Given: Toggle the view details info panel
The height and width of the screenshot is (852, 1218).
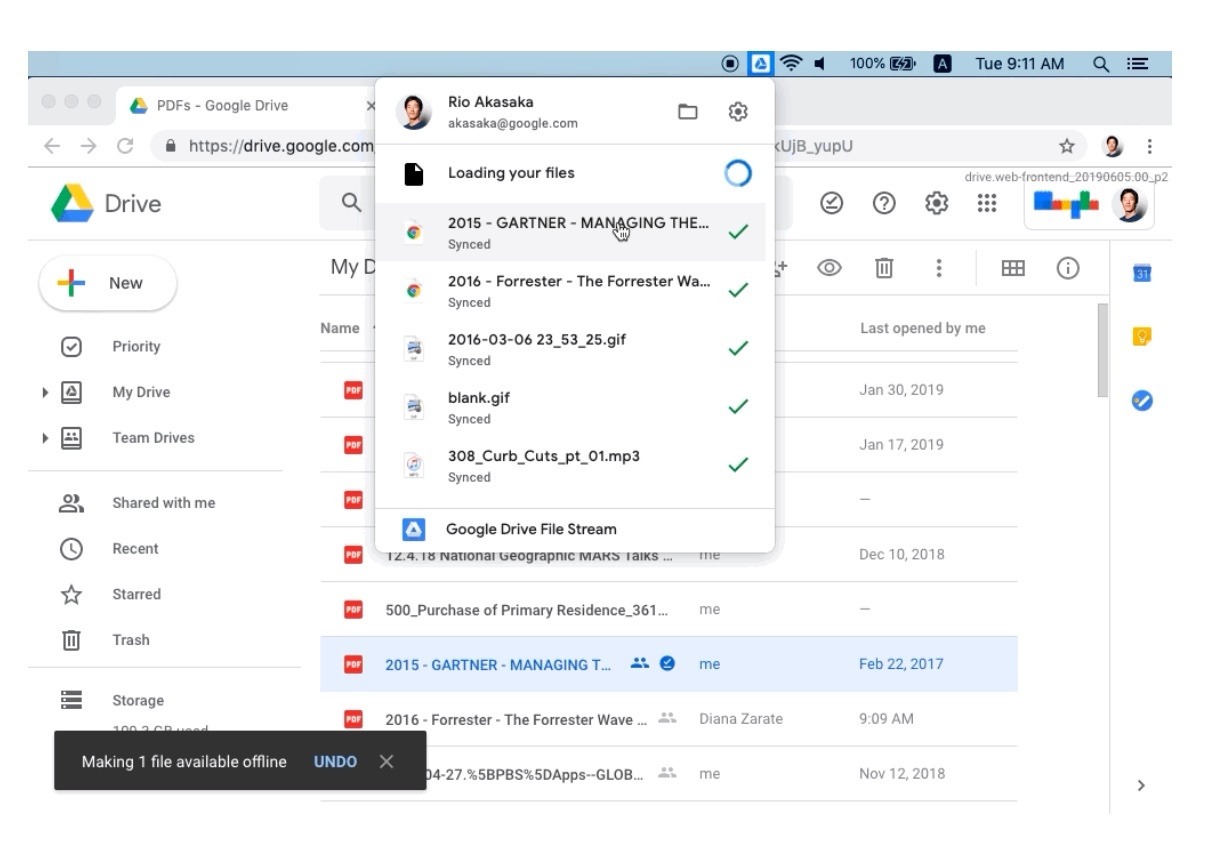Looking at the screenshot, I should coord(1069,268).
